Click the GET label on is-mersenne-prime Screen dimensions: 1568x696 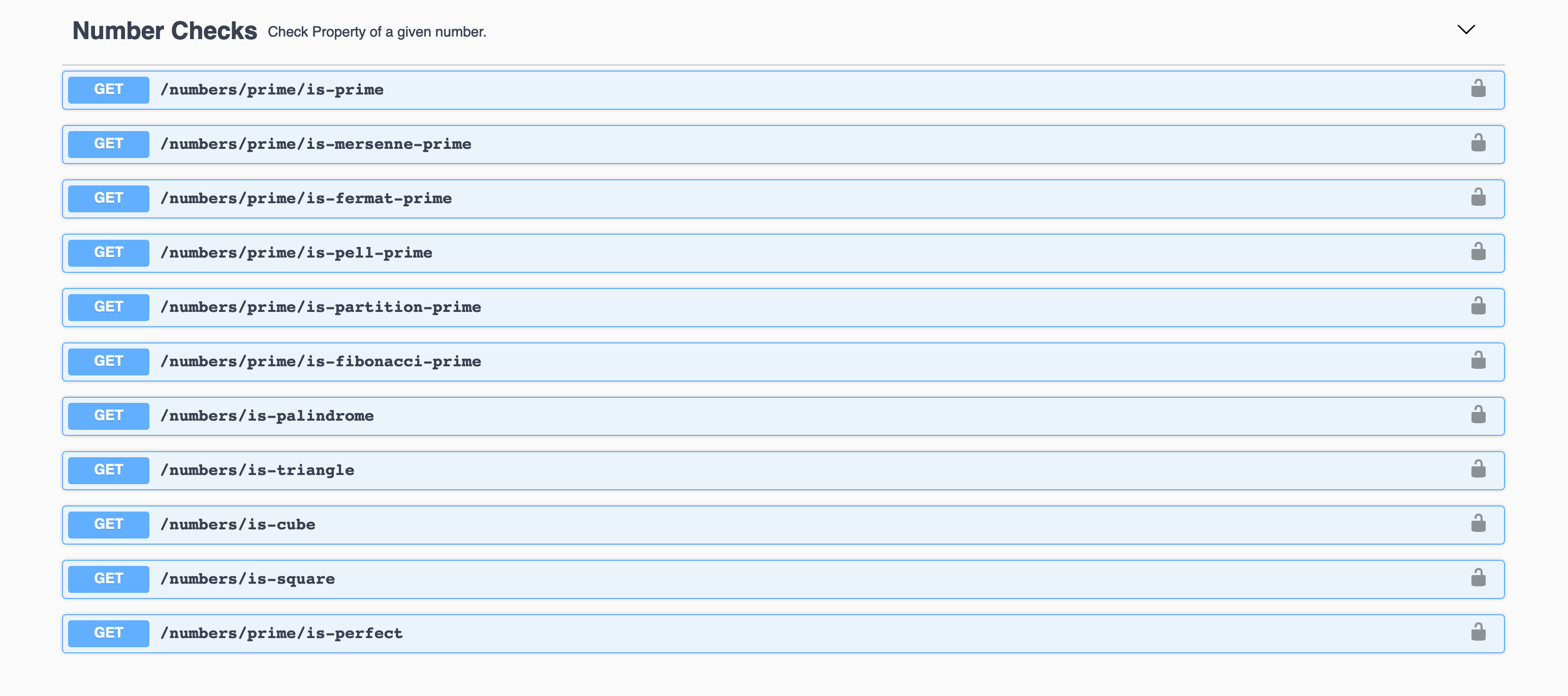[108, 144]
